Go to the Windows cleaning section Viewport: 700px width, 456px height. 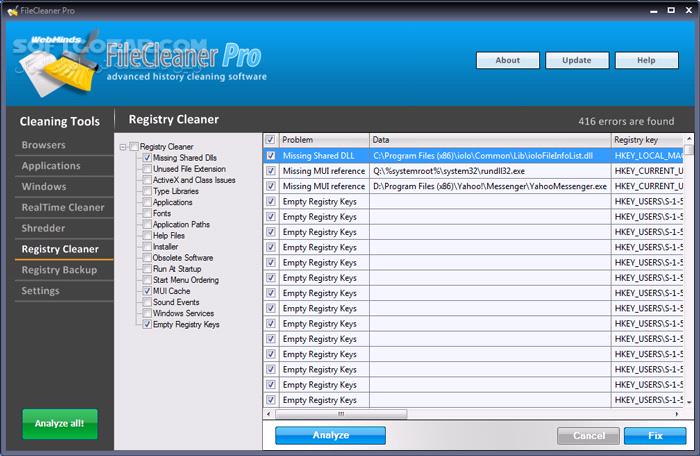tap(44, 187)
